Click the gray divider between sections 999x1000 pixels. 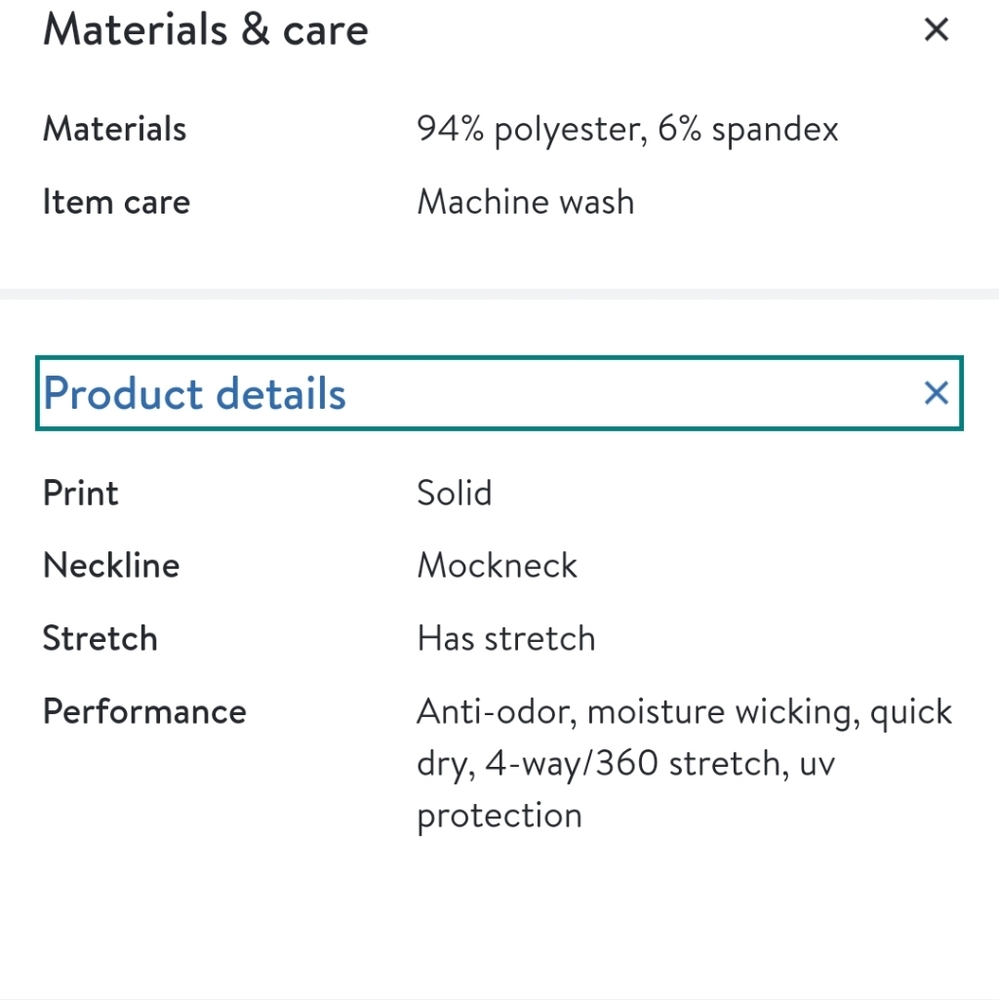click(499, 294)
